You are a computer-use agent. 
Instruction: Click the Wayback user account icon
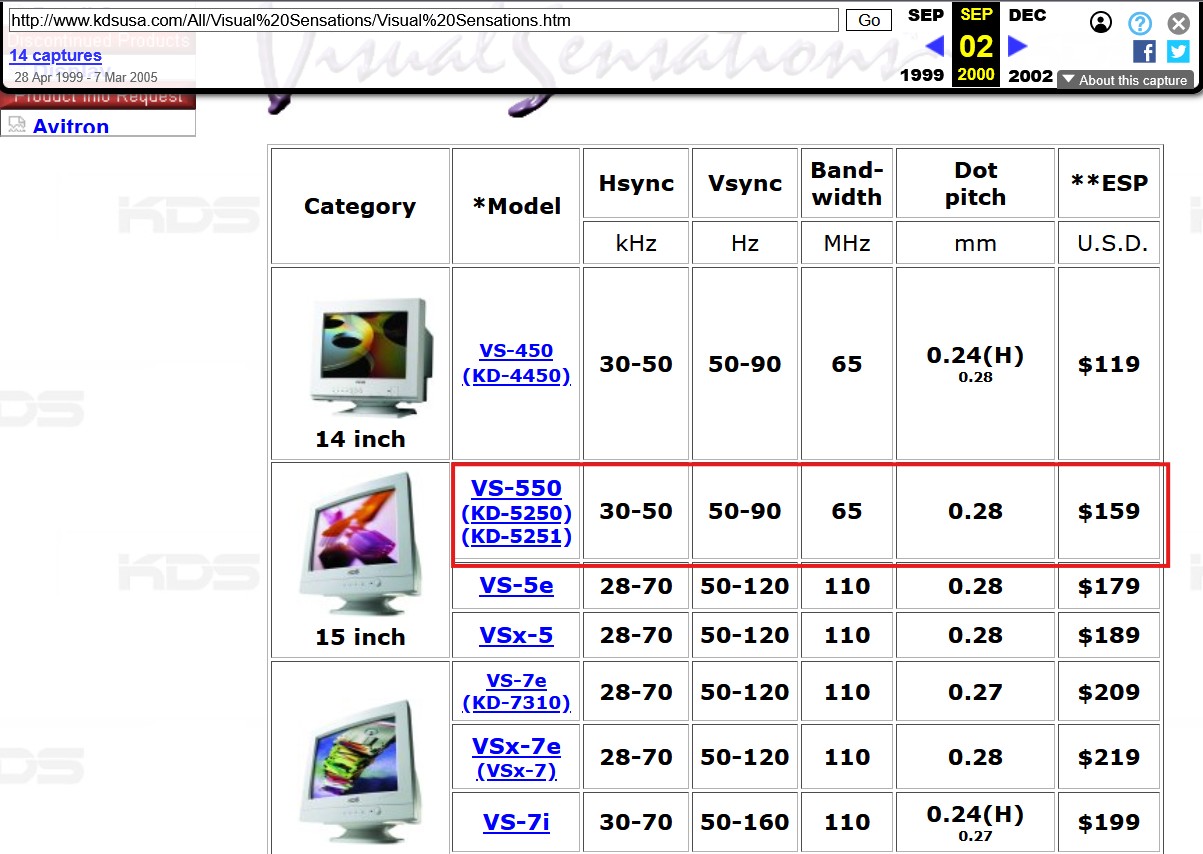(x=1100, y=22)
